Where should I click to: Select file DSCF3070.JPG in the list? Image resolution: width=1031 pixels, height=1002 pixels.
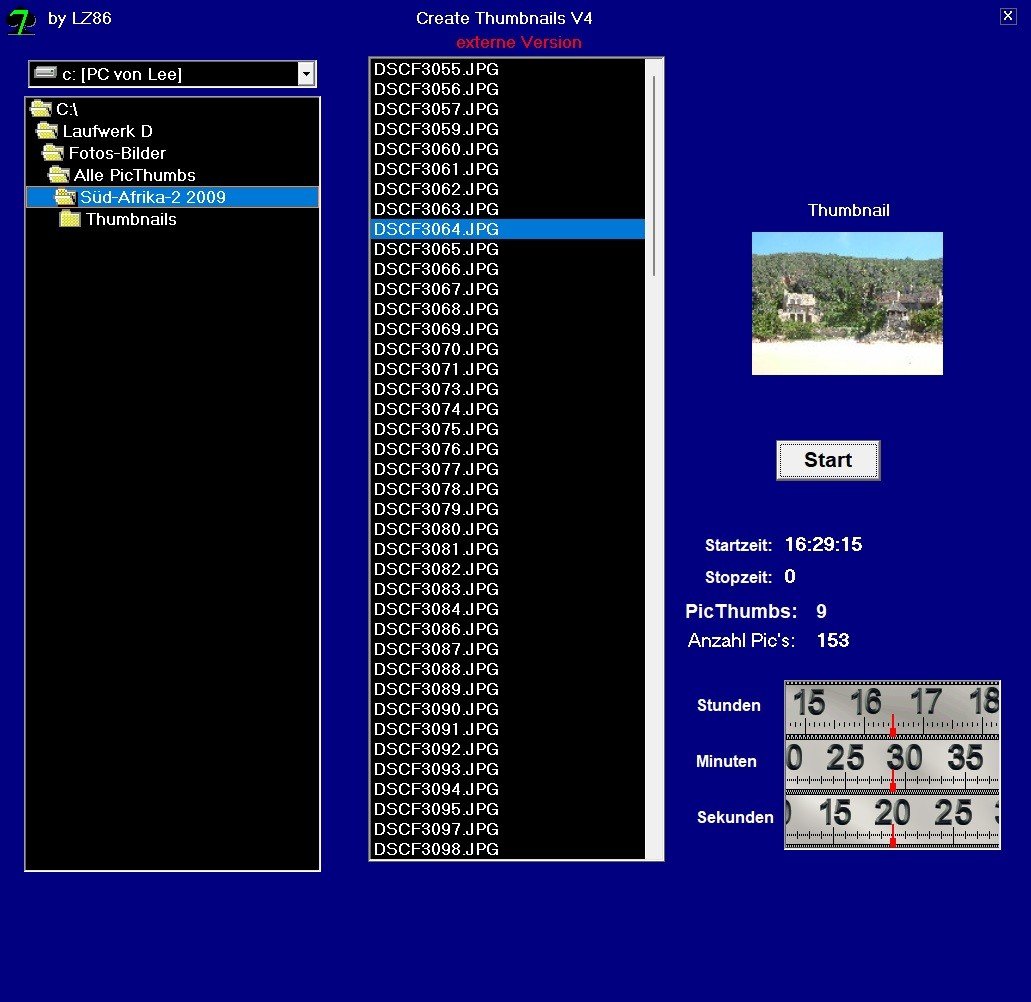436,349
